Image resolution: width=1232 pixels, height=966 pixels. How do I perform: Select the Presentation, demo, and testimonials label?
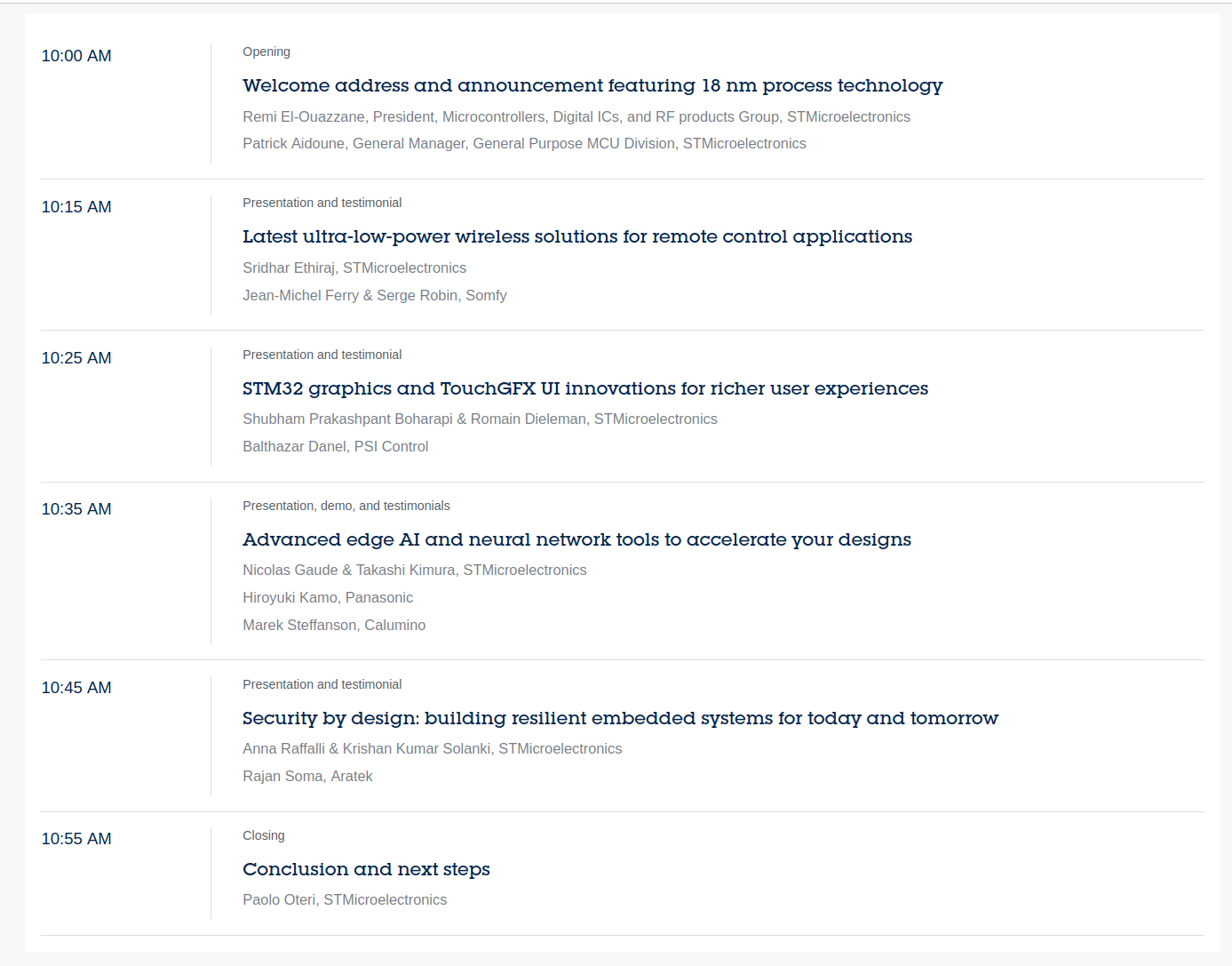click(x=346, y=506)
